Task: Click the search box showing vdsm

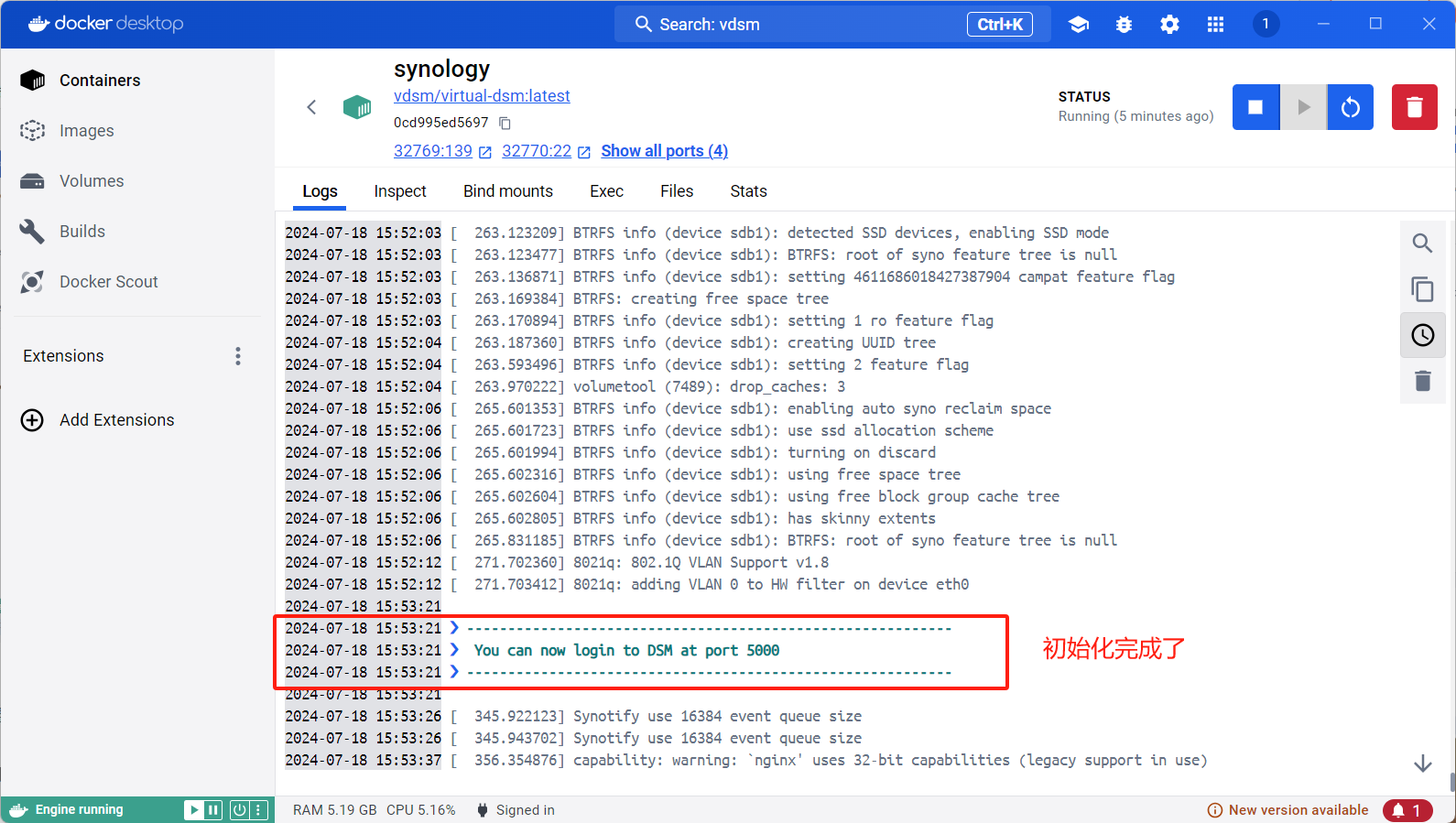Action: pyautogui.click(x=831, y=25)
